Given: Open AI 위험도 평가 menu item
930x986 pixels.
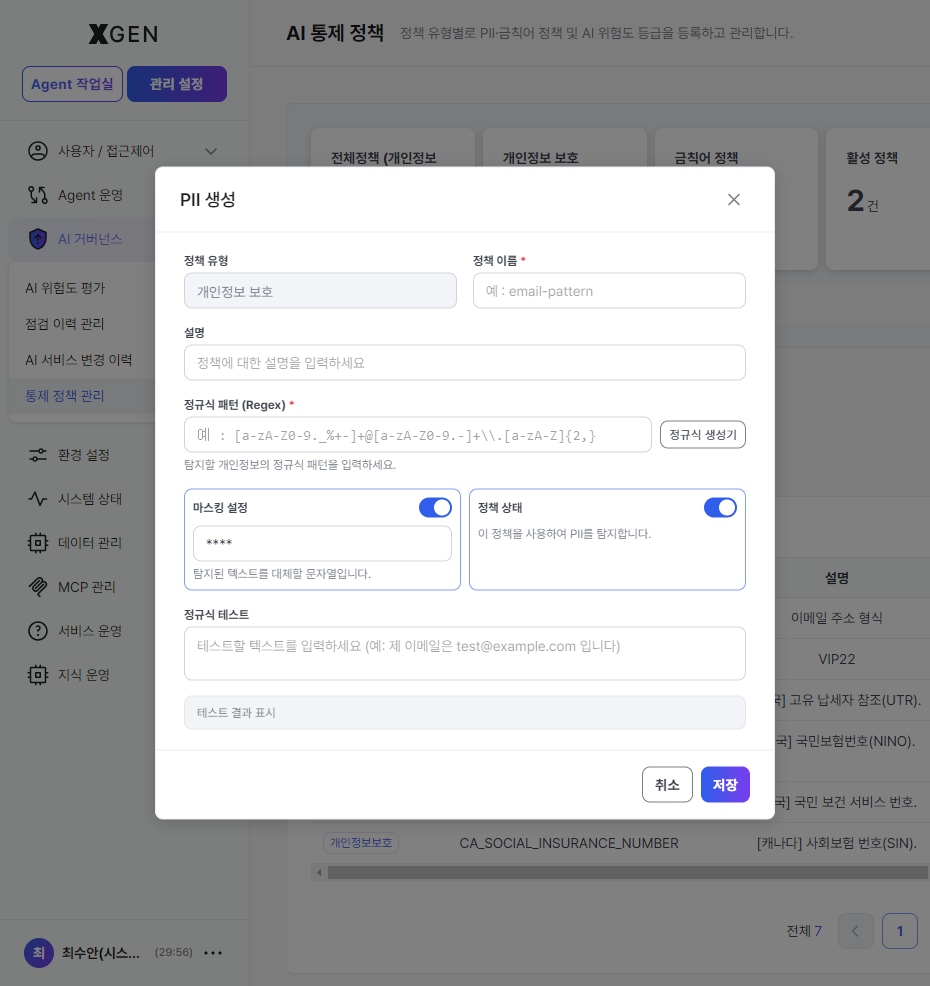Looking at the screenshot, I should point(65,288).
